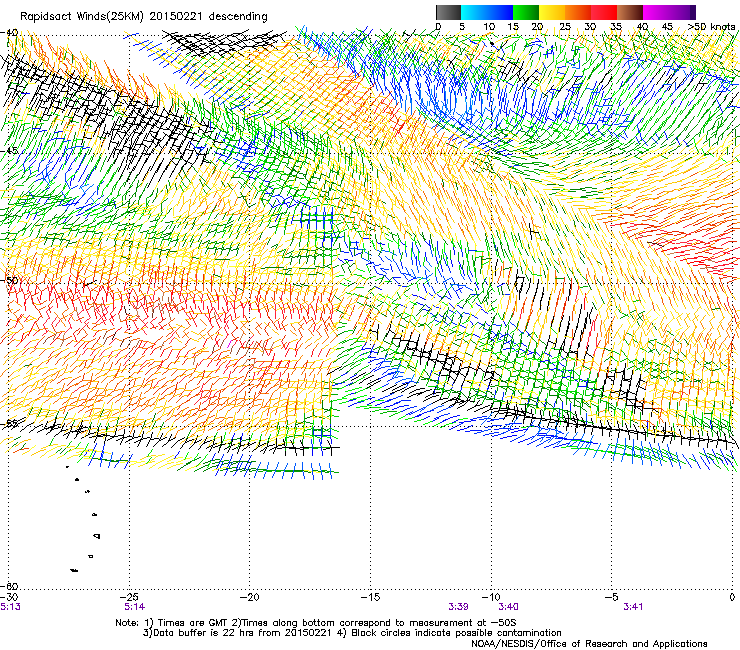Image resolution: width=740 pixels, height=650 pixels.
Task: Click the orange 25–30 knots legend swatch
Action: tap(578, 12)
